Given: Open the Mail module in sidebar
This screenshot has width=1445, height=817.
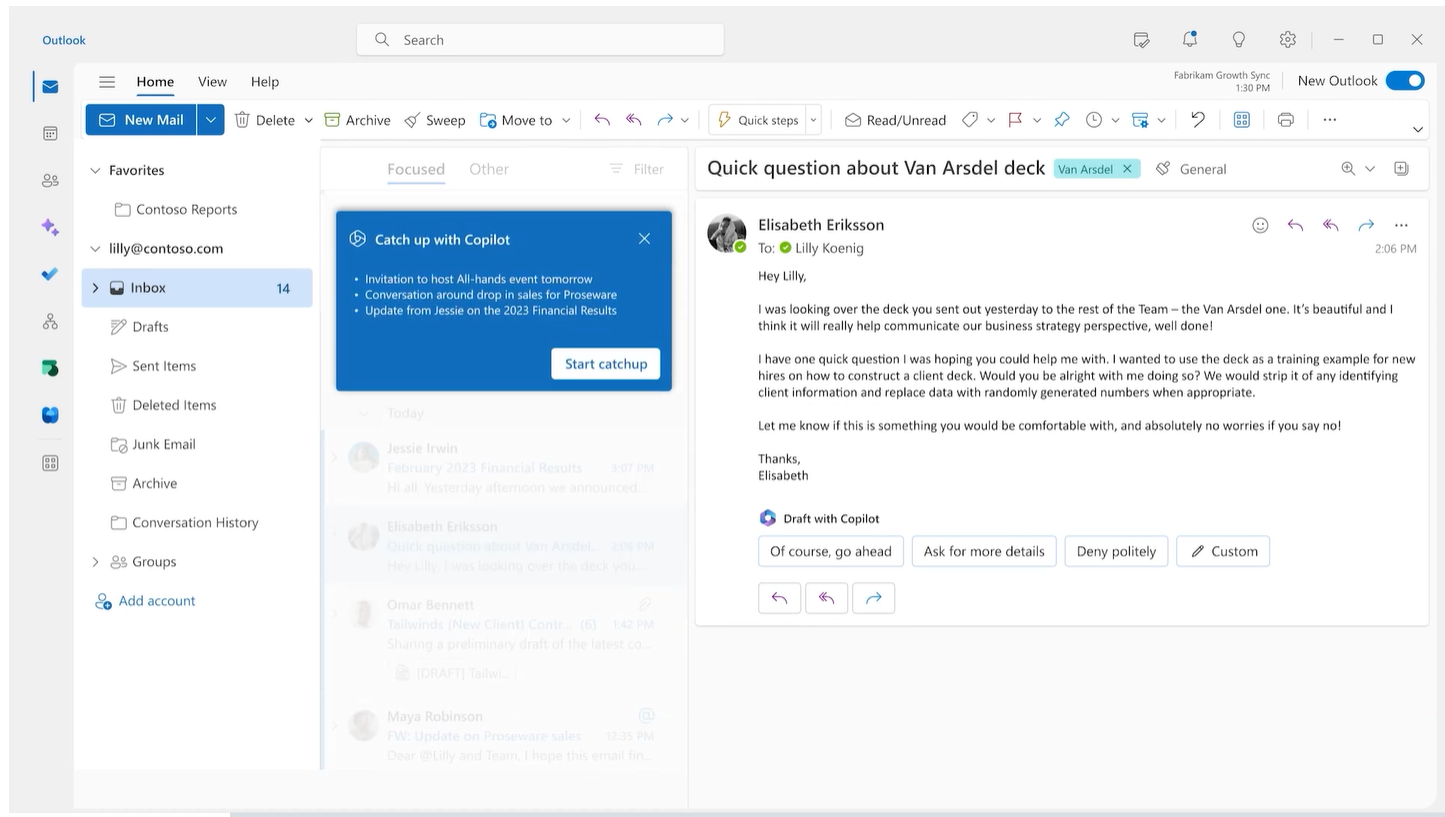Looking at the screenshot, I should (50, 87).
